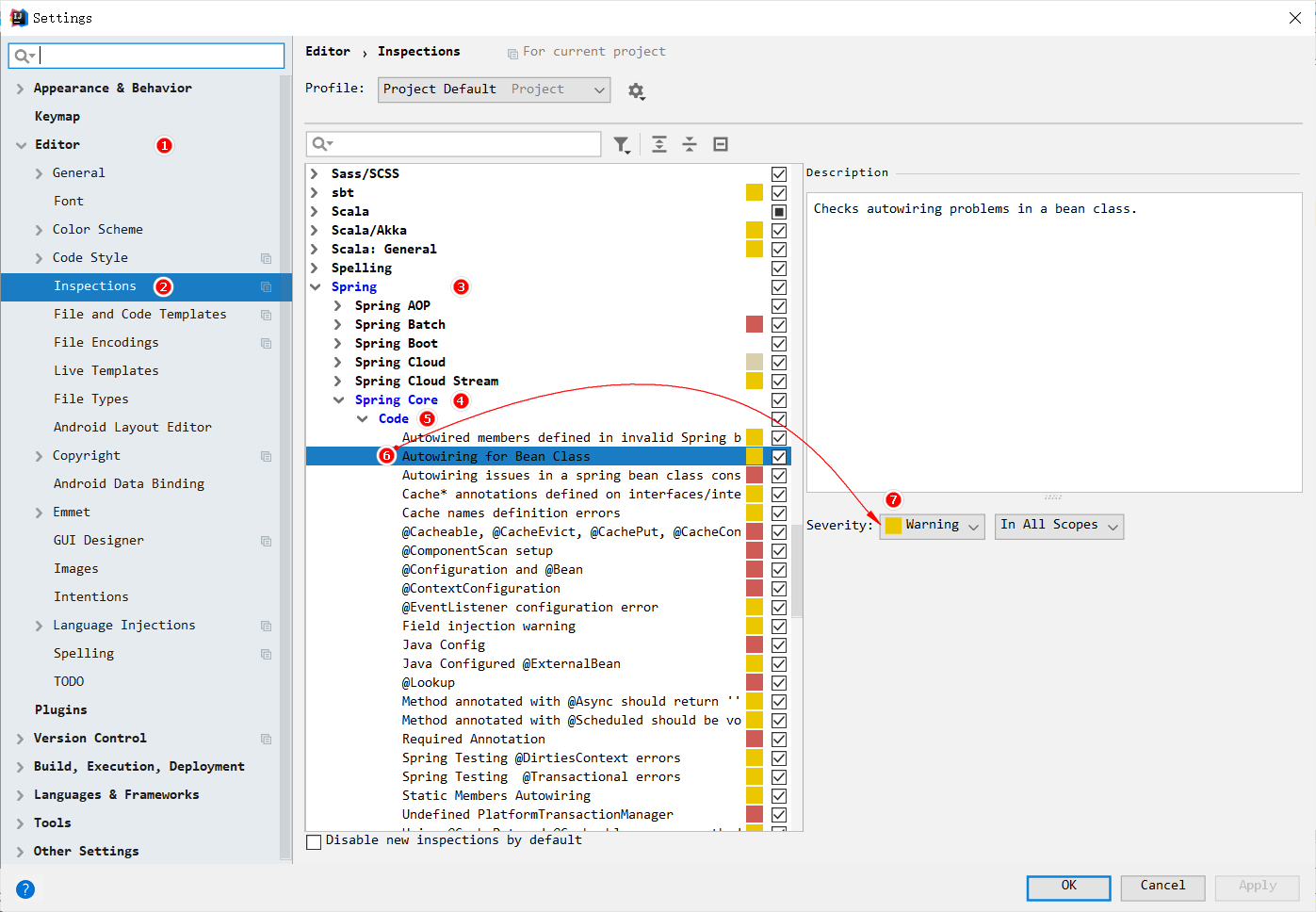Select the Required Annotation inspection
The width and height of the screenshot is (1316, 912).
pos(473,740)
